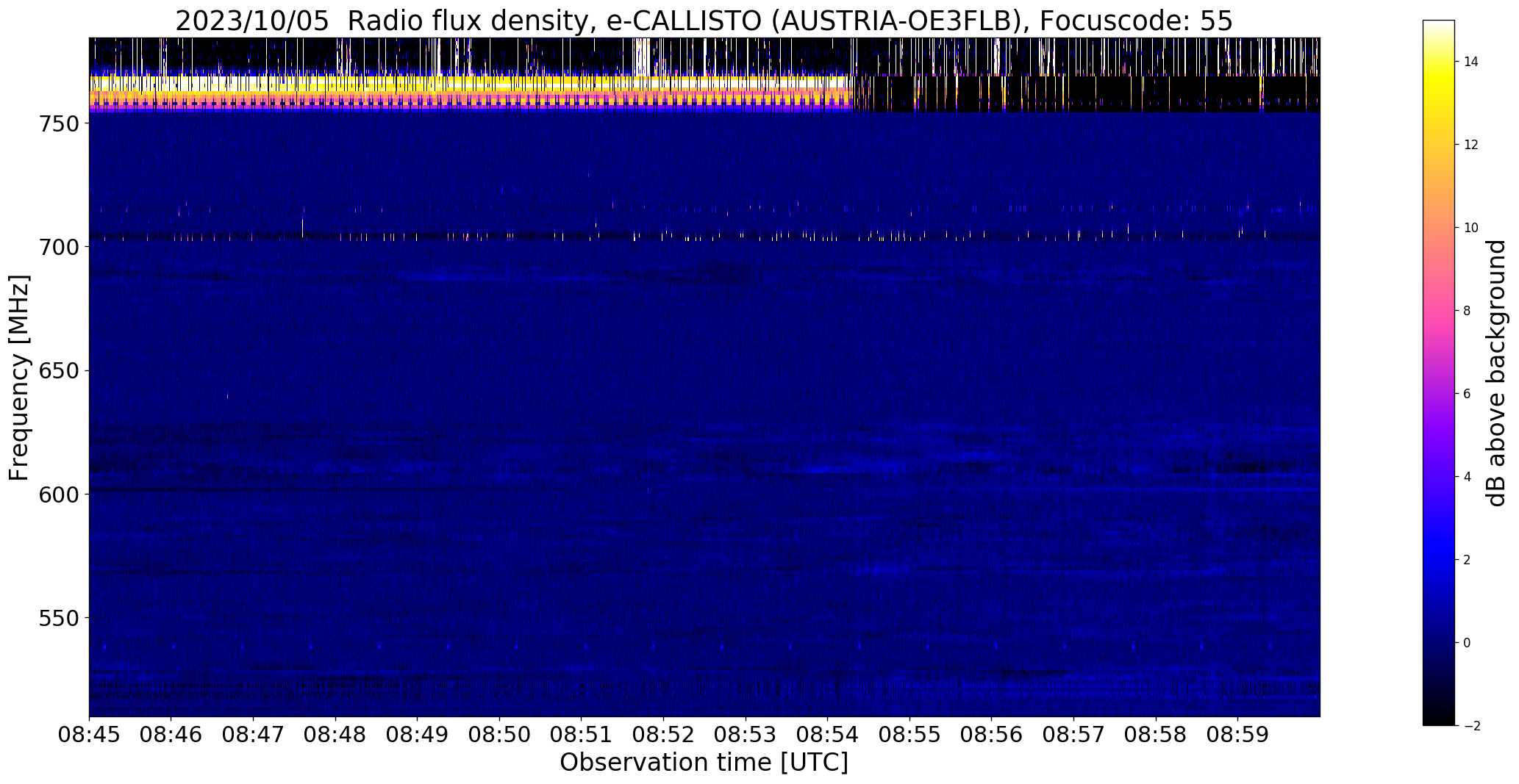This screenshot has width=1519, height=784.
Task: Click the 08:55 time tick label
Action: (910, 735)
